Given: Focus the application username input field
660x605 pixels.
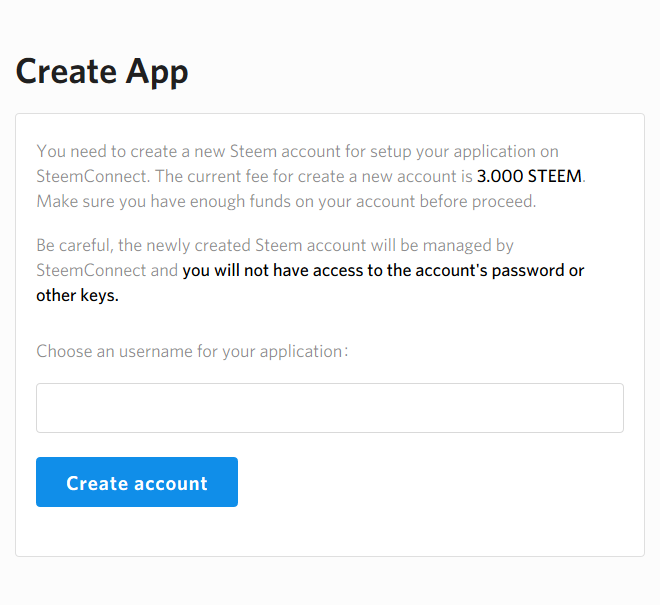Looking at the screenshot, I should [329, 408].
